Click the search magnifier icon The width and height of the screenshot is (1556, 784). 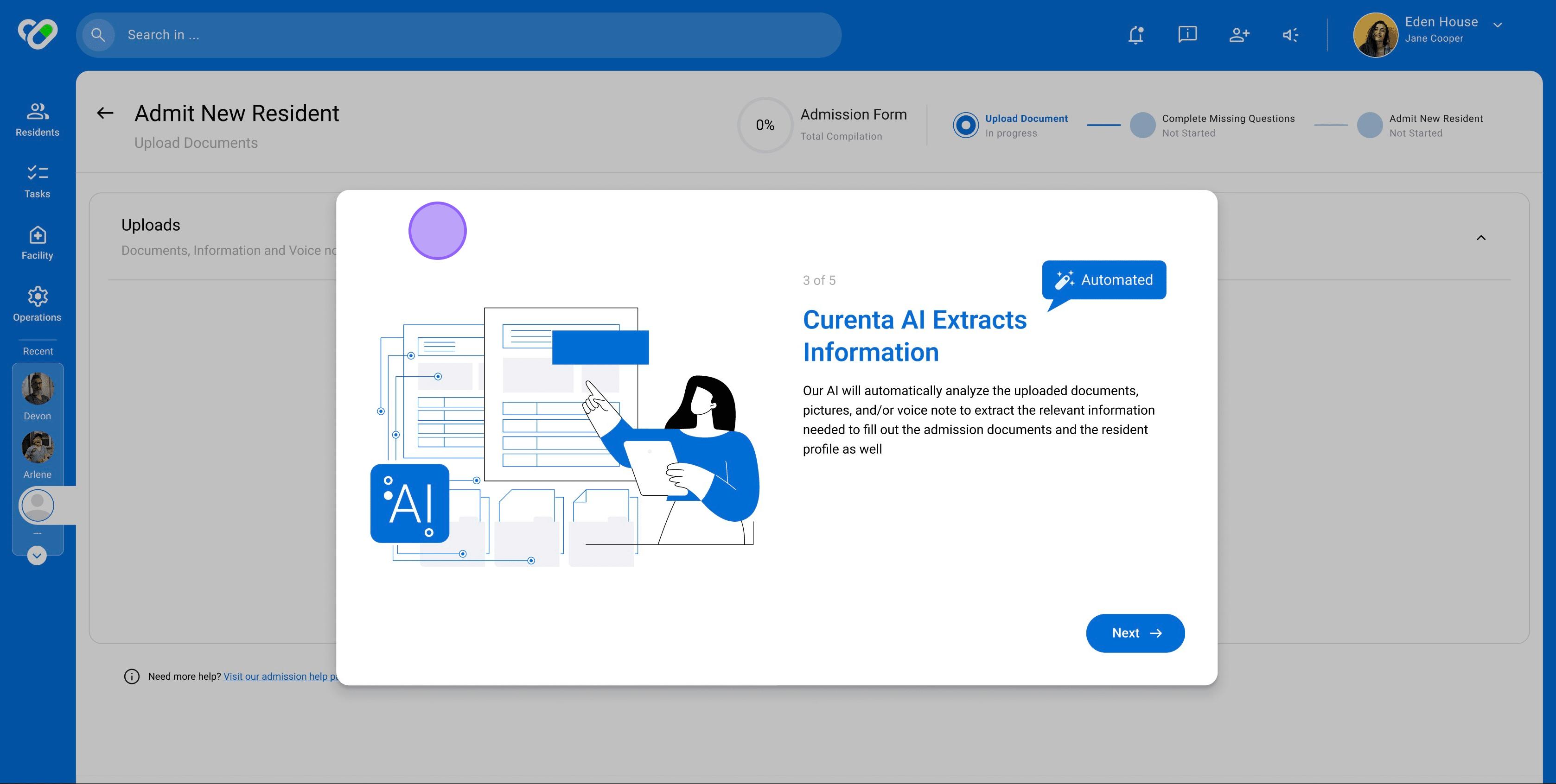pyautogui.click(x=98, y=35)
